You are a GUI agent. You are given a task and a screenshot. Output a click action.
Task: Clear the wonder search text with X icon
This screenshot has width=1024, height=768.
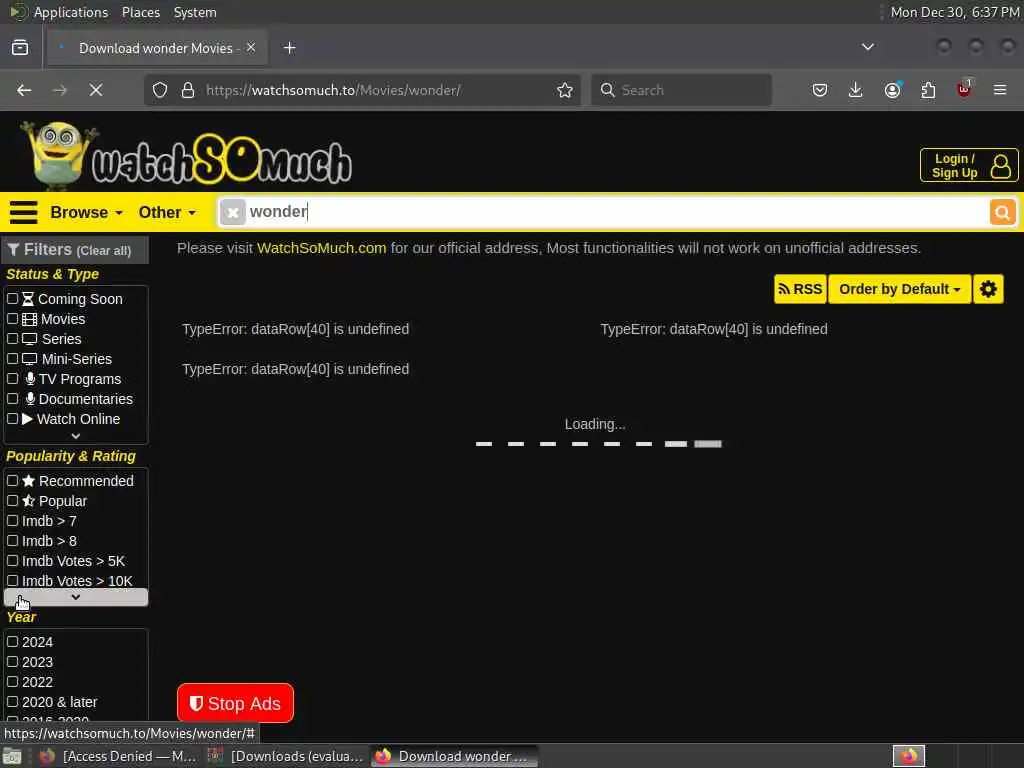232,212
